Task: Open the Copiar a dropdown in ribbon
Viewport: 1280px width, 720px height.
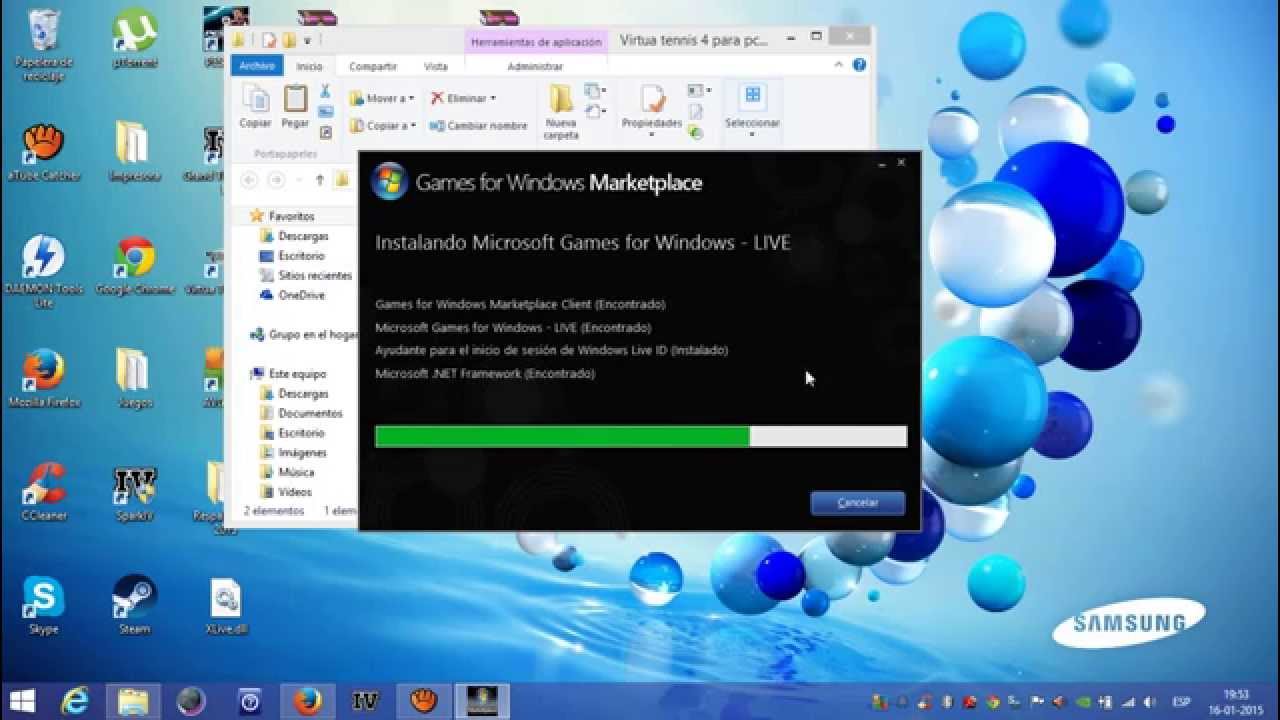Action: 382,126
